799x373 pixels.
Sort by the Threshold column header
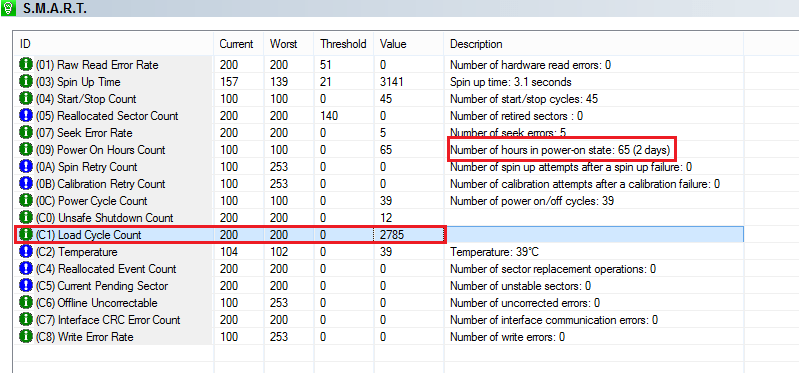coord(344,44)
